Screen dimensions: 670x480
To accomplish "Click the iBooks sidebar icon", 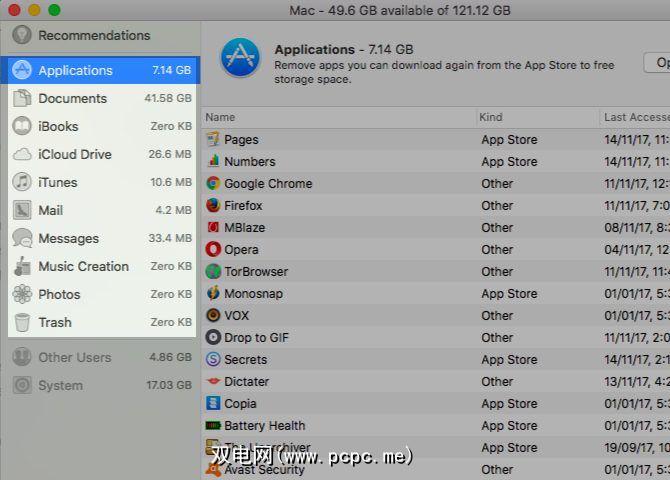I will click(x=22, y=126).
